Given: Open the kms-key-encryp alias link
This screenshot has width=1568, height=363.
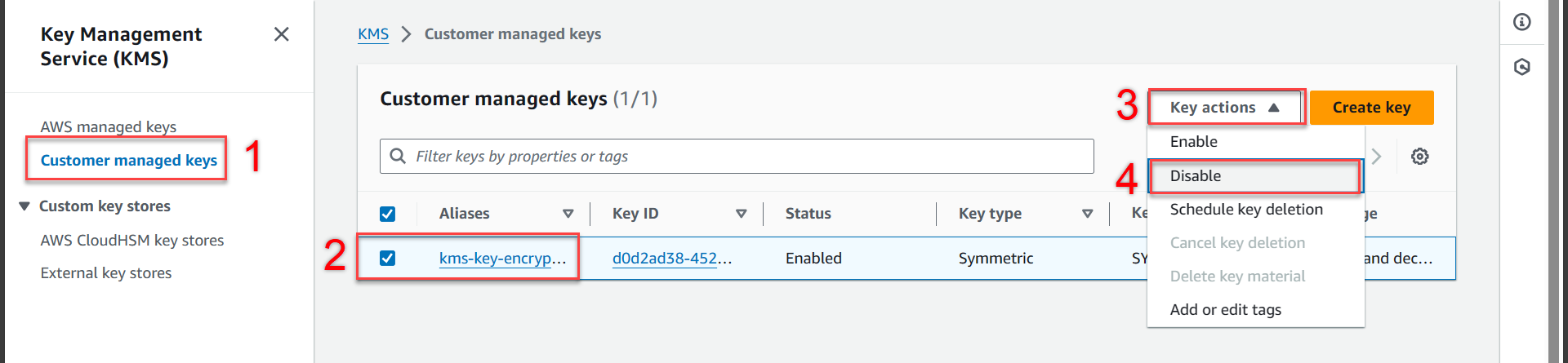Looking at the screenshot, I should 502,259.
